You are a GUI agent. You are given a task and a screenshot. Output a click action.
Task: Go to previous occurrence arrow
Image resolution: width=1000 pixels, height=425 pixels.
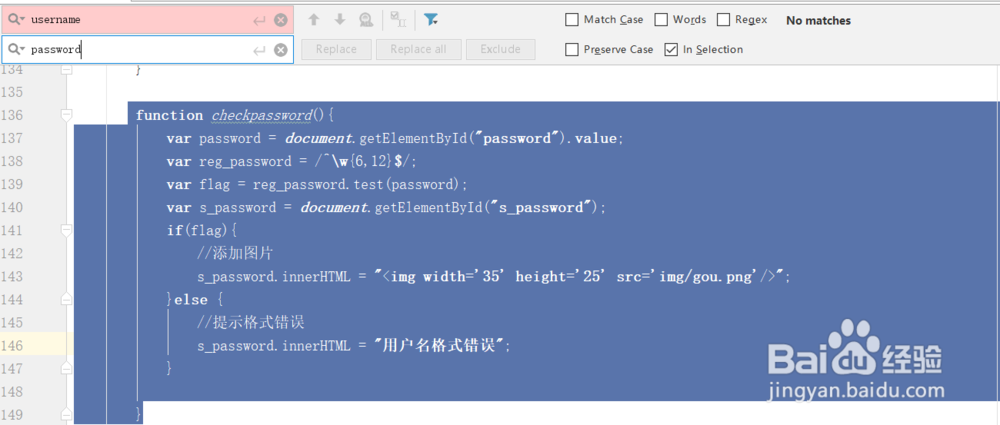point(313,20)
